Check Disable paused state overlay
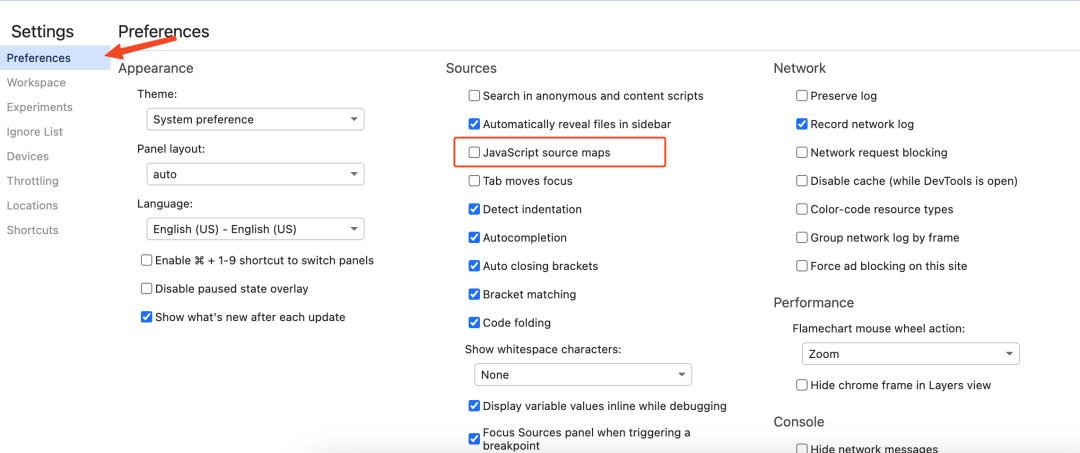 [146, 289]
